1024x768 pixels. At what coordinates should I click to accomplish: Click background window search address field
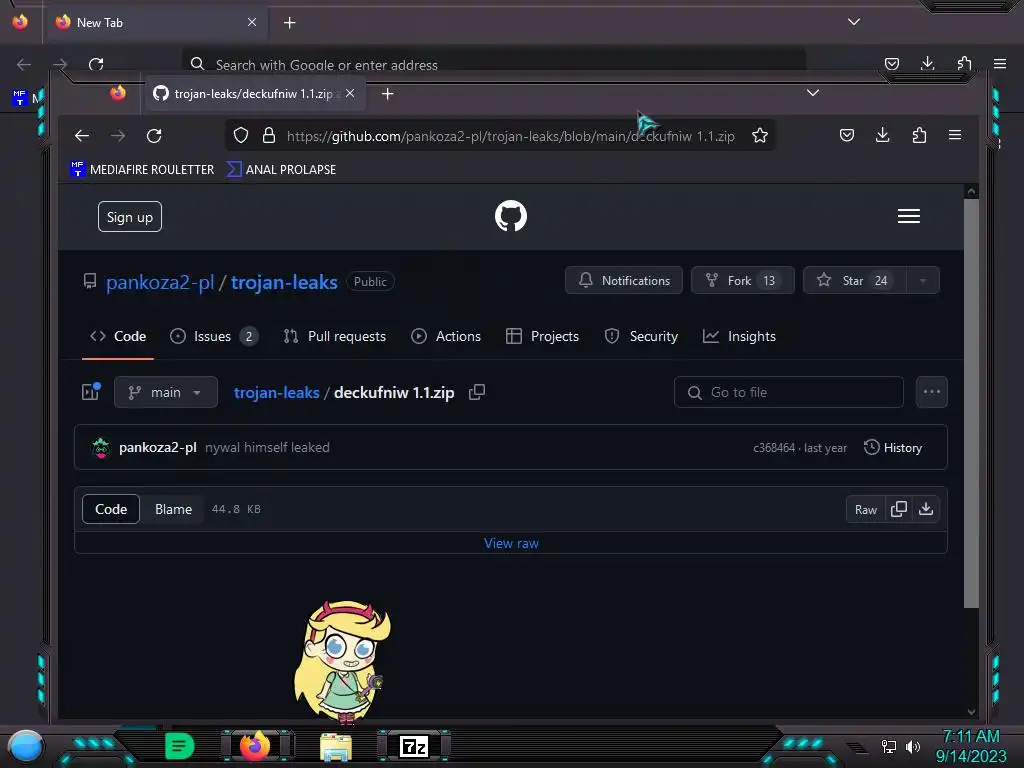point(494,65)
